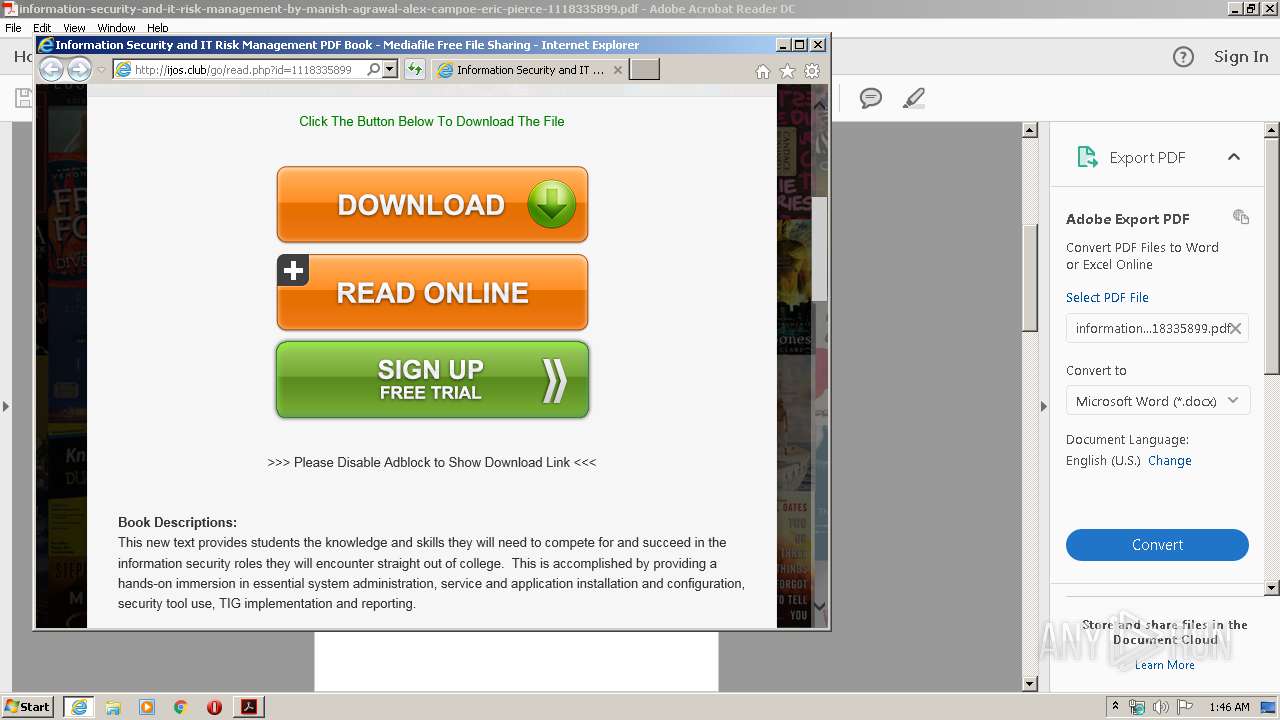
Task: Open the File Explorer folder taskbar icon
Action: pos(113,707)
